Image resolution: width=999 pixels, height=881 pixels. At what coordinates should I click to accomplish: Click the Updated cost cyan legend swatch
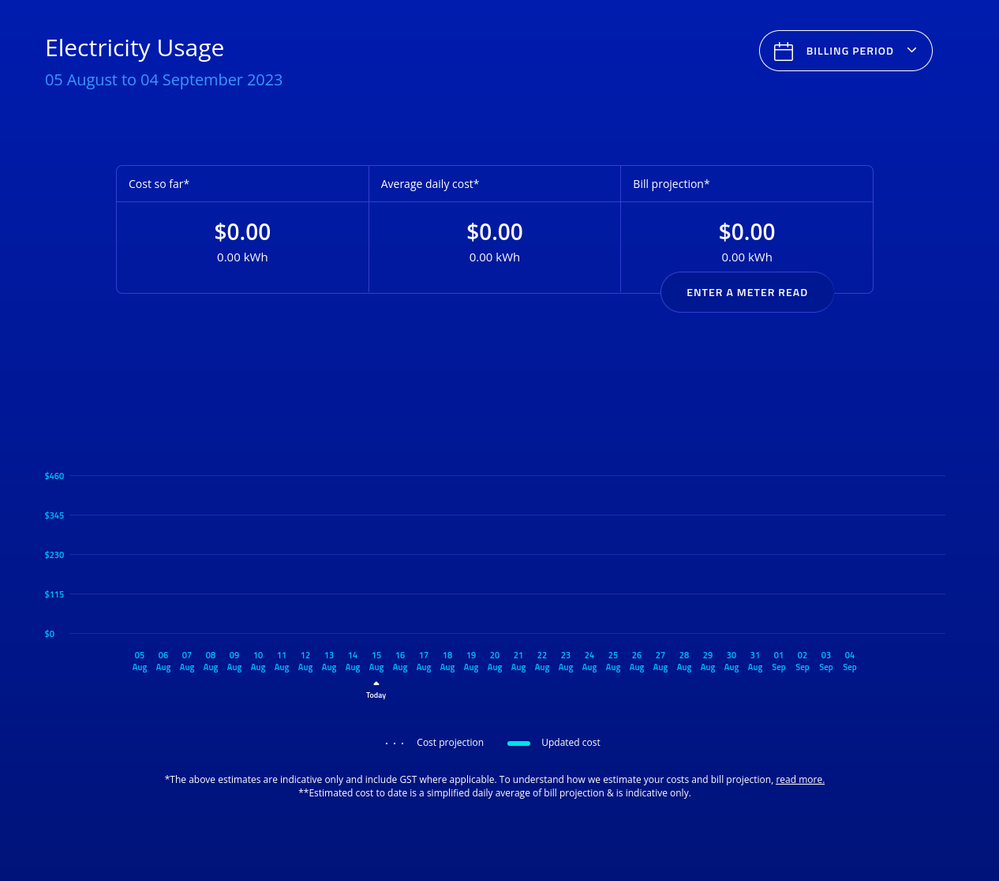click(518, 743)
